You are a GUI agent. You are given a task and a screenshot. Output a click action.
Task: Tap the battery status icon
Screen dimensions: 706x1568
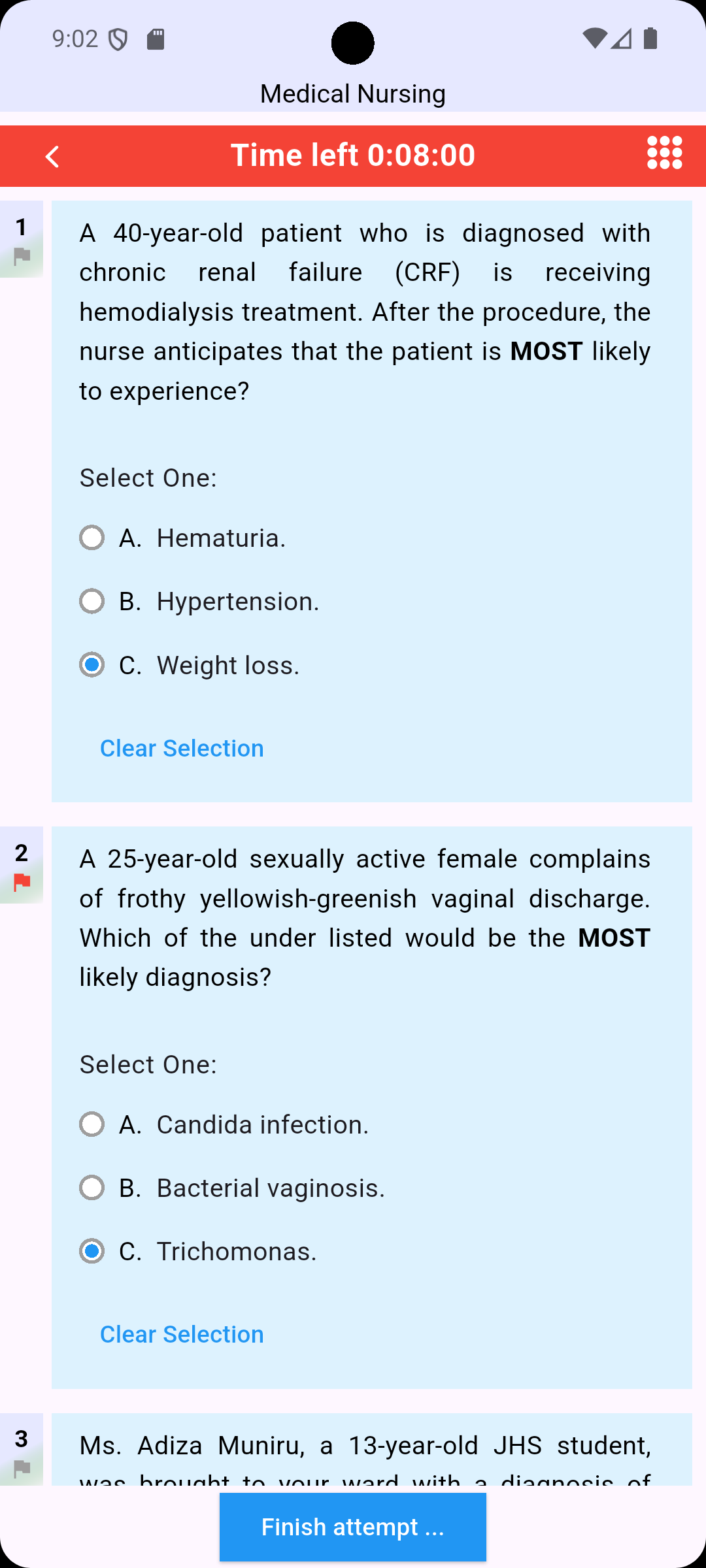click(650, 39)
